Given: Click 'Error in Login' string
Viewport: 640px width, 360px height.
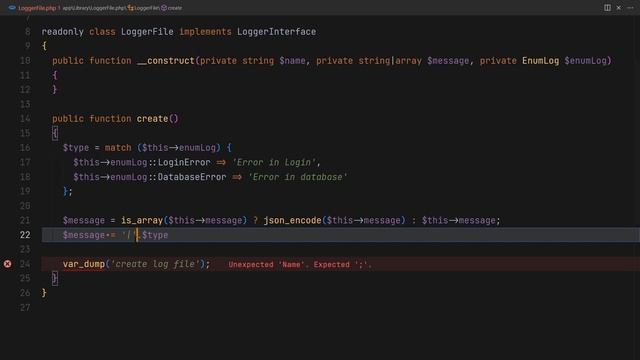Looking at the screenshot, I should coord(274,162).
